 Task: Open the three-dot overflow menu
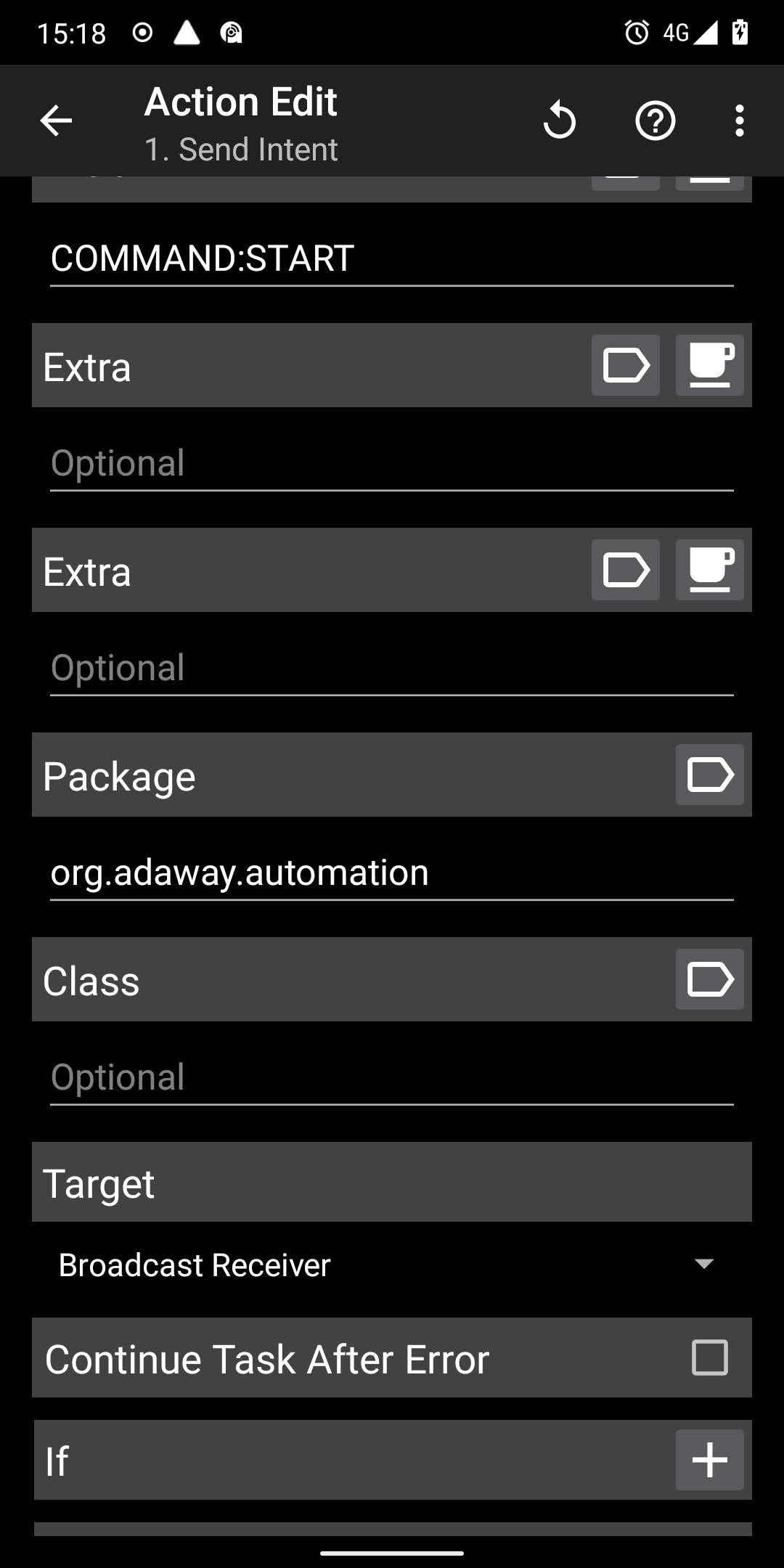tap(739, 121)
